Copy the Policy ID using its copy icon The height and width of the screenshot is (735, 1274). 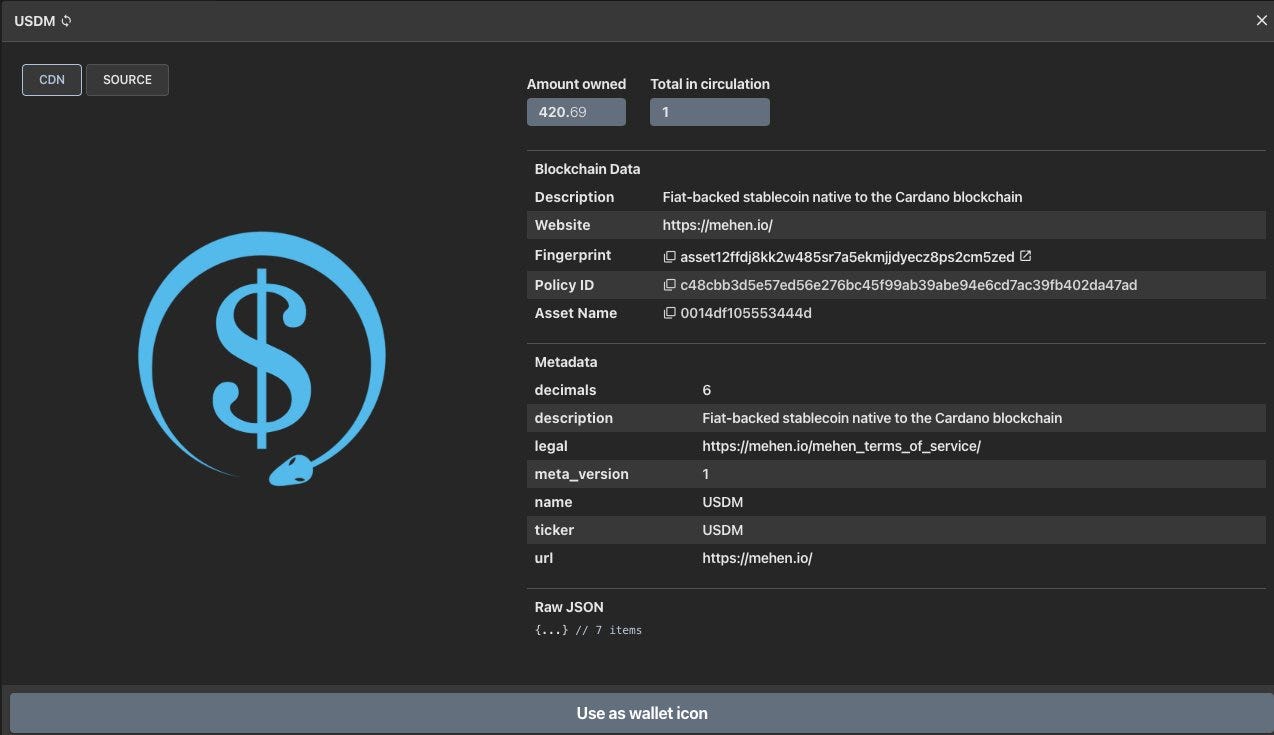(670, 285)
